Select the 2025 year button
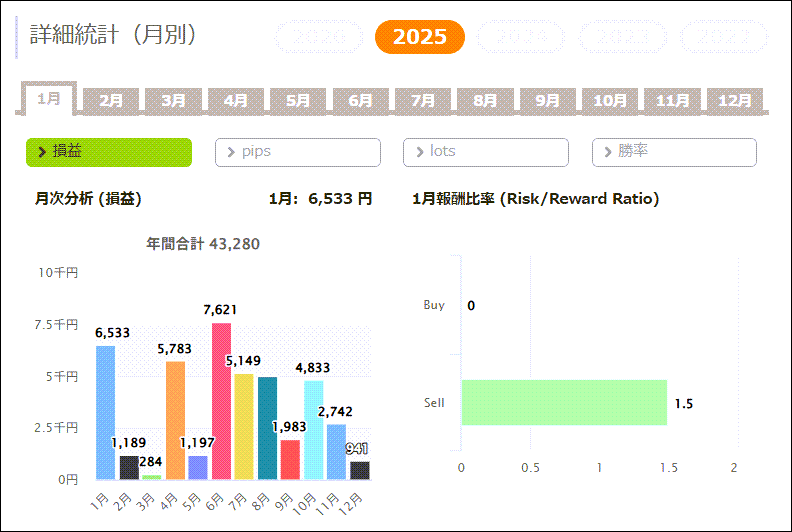This screenshot has width=792, height=532. 419,37
